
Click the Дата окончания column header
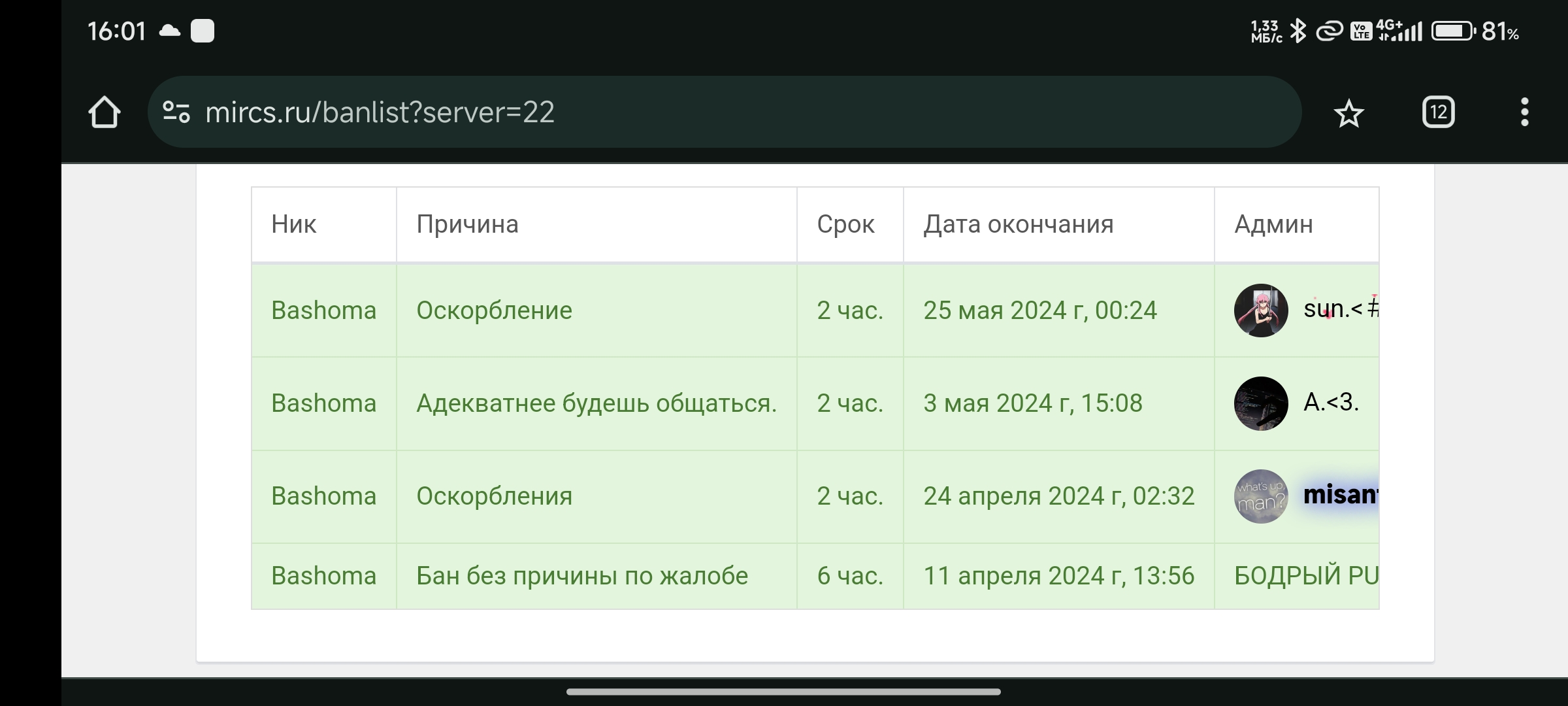(x=1018, y=224)
